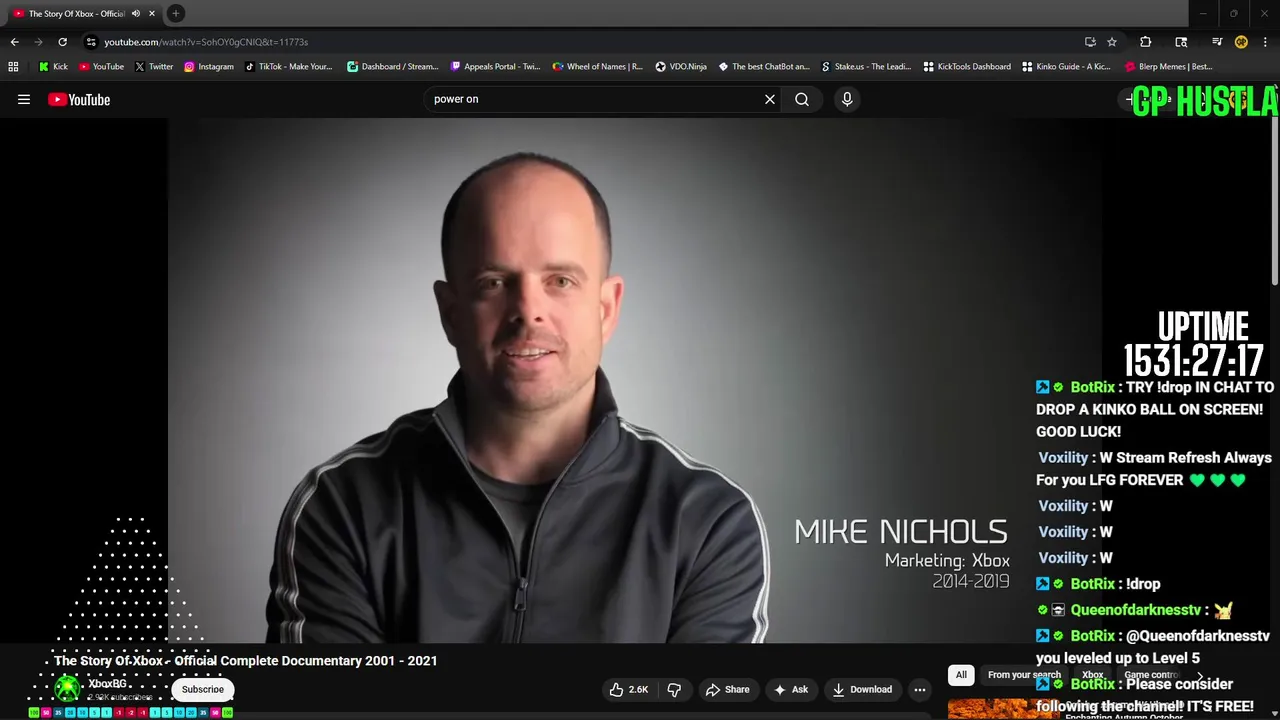1280x720 pixels.
Task: Clear the 'power on' search text
Action: [x=770, y=99]
